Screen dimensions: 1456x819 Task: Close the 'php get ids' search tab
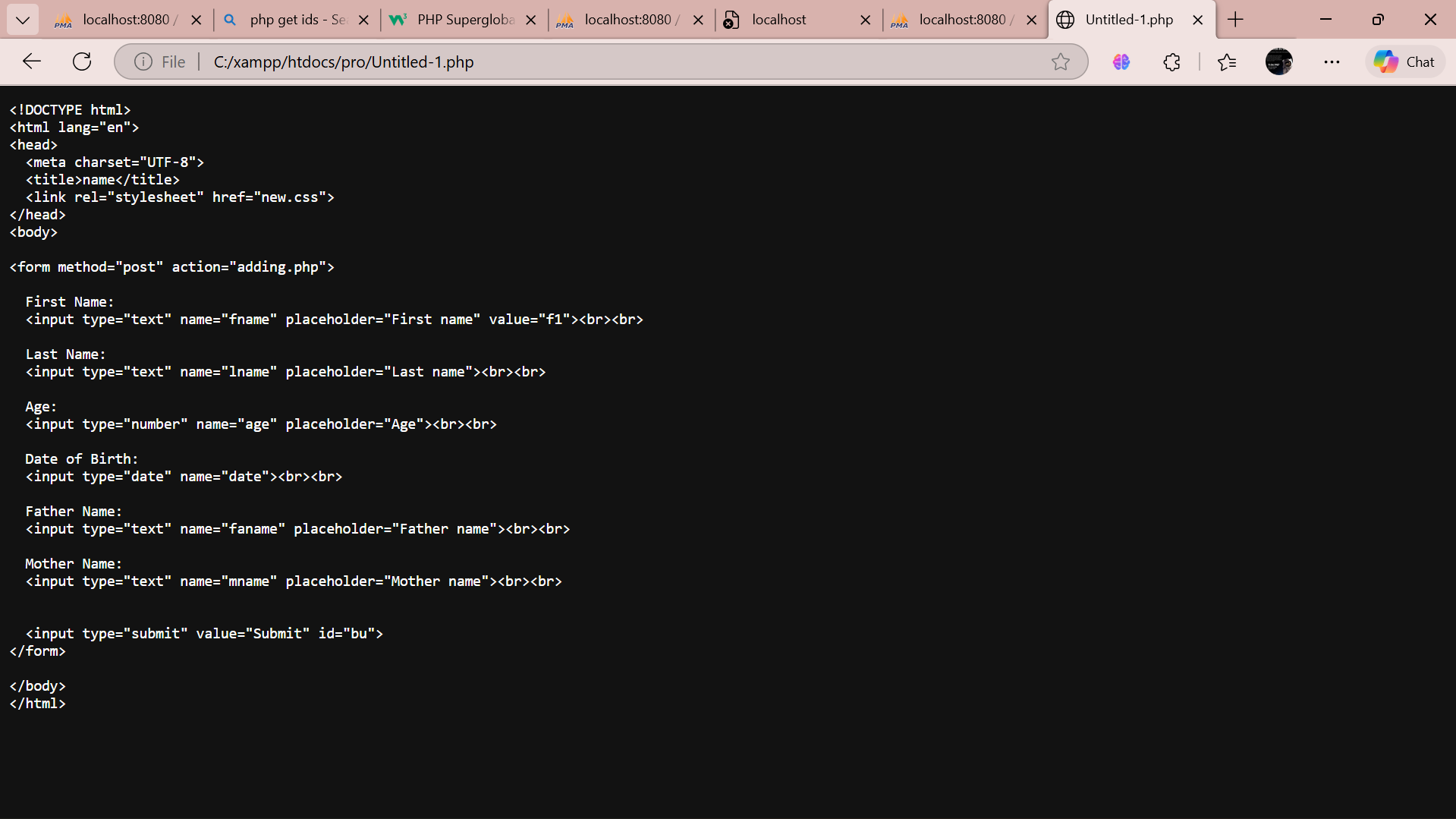[x=363, y=20]
